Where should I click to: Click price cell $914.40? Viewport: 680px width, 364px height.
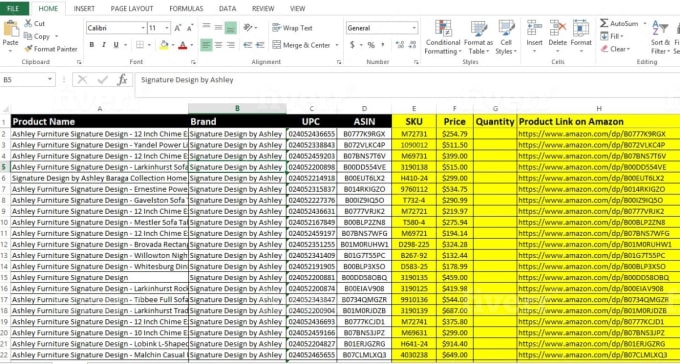click(x=455, y=344)
